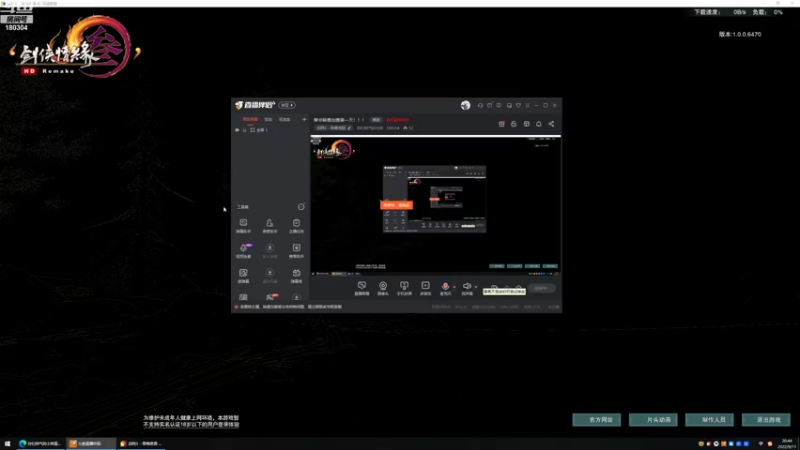
Task: Open the streamer tasks tool
Action: coord(296,226)
